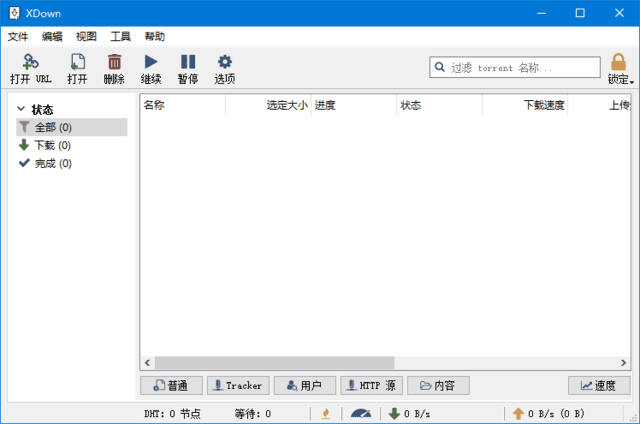Collapse the 状态 tree section
The image size is (640, 424).
tap(21, 109)
